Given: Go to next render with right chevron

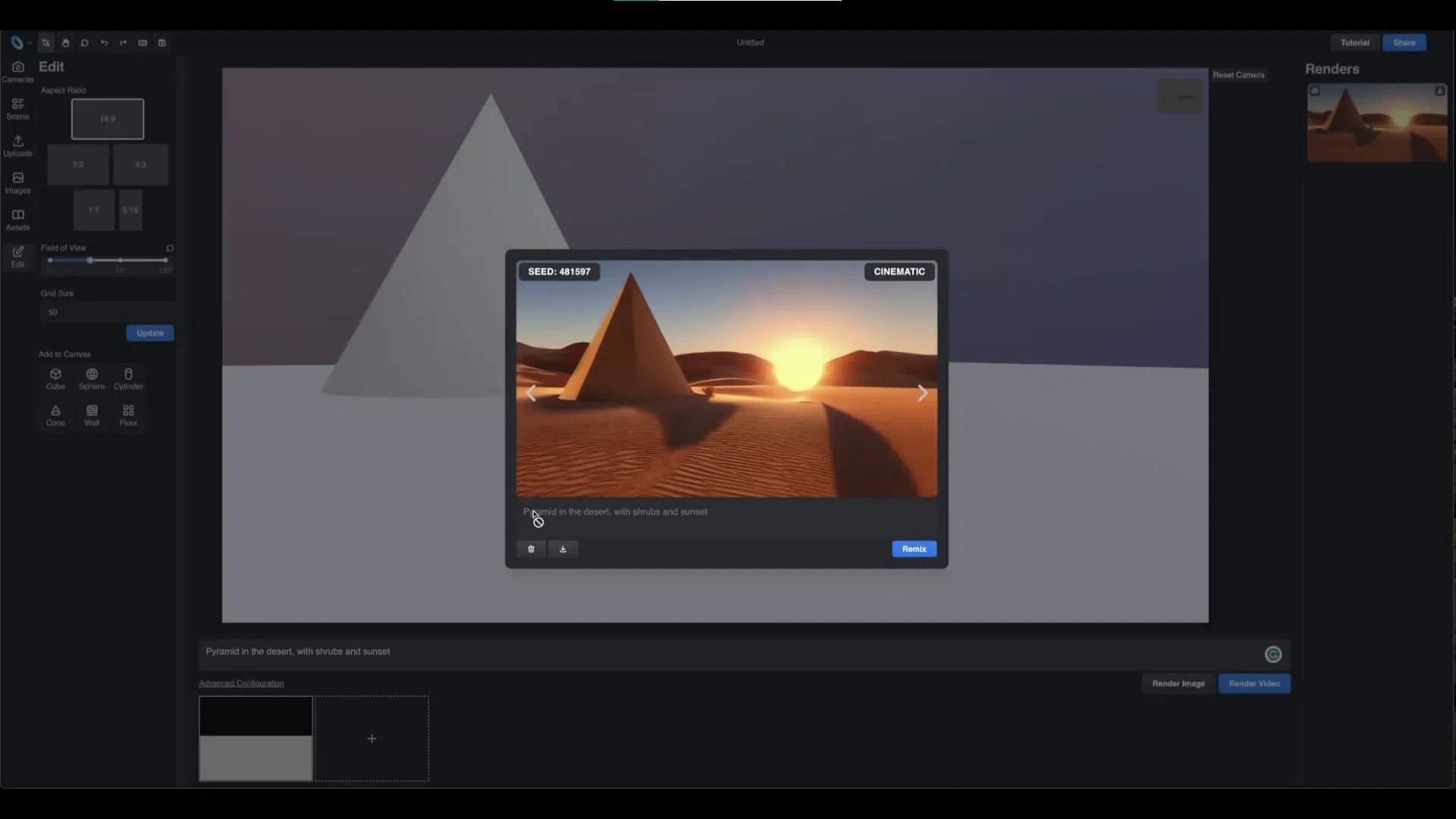Looking at the screenshot, I should tap(922, 393).
